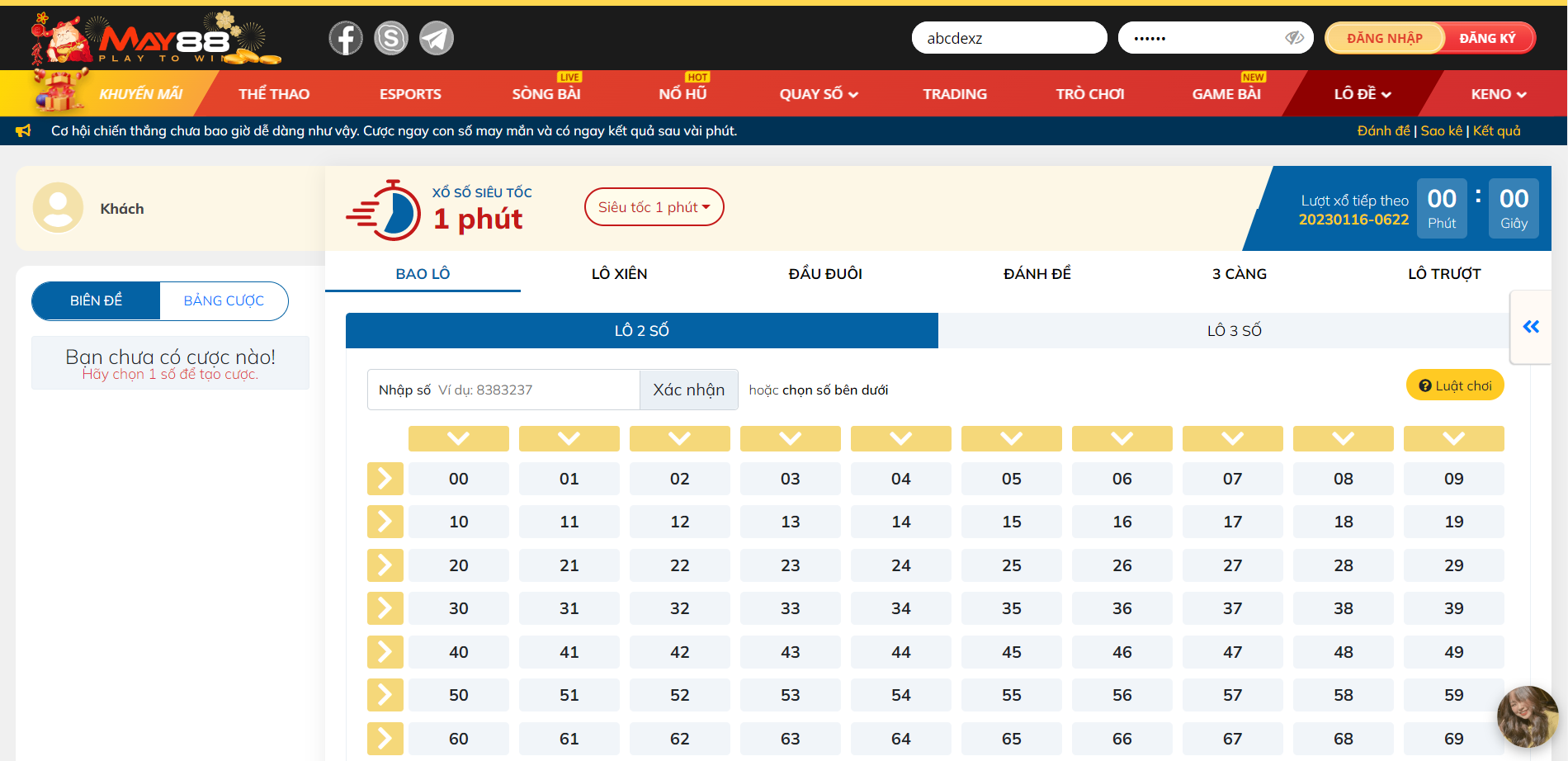Switch to the LÔ XIÊN tab
Screen dimensions: 1568x761
tap(619, 274)
